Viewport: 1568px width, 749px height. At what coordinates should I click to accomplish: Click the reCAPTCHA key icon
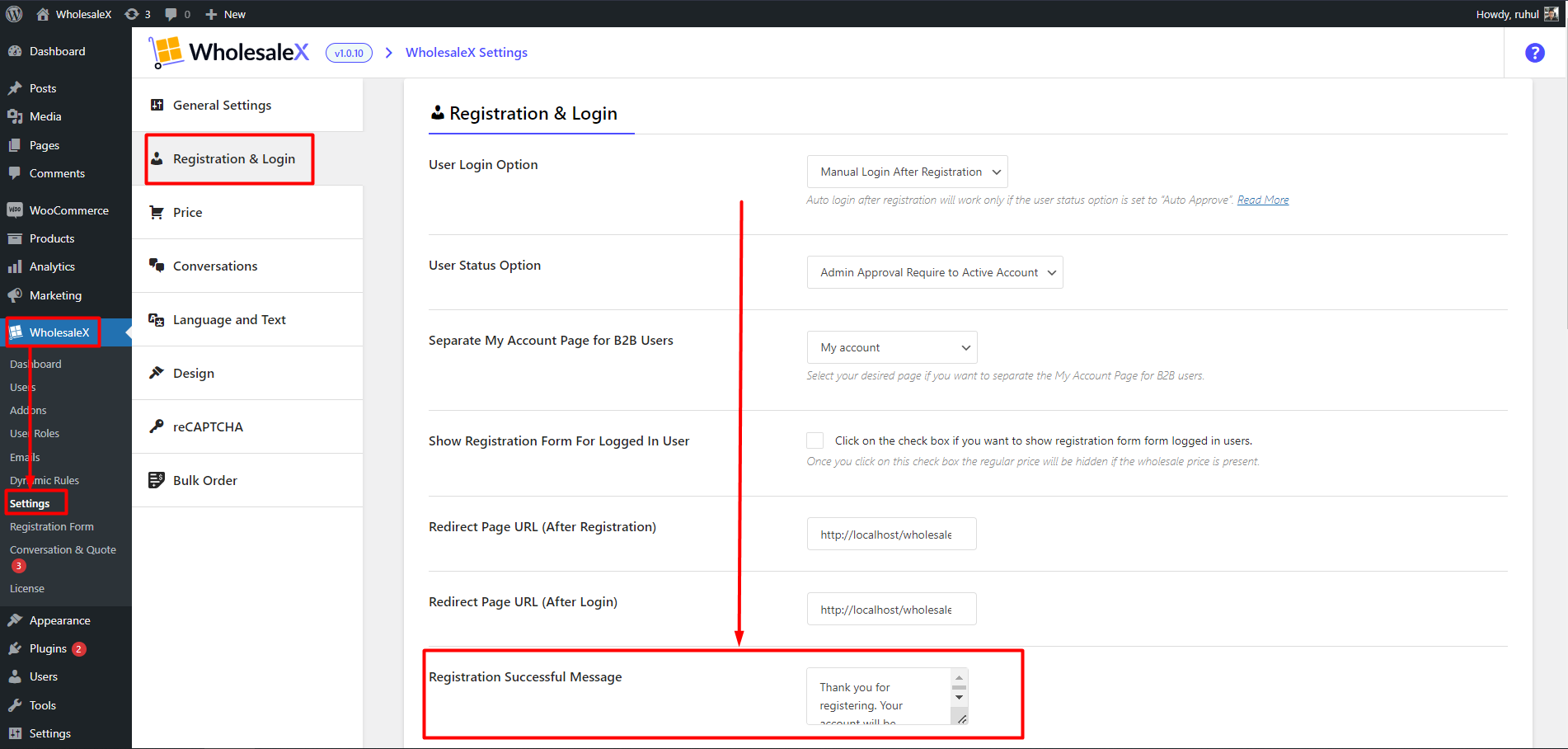click(156, 426)
